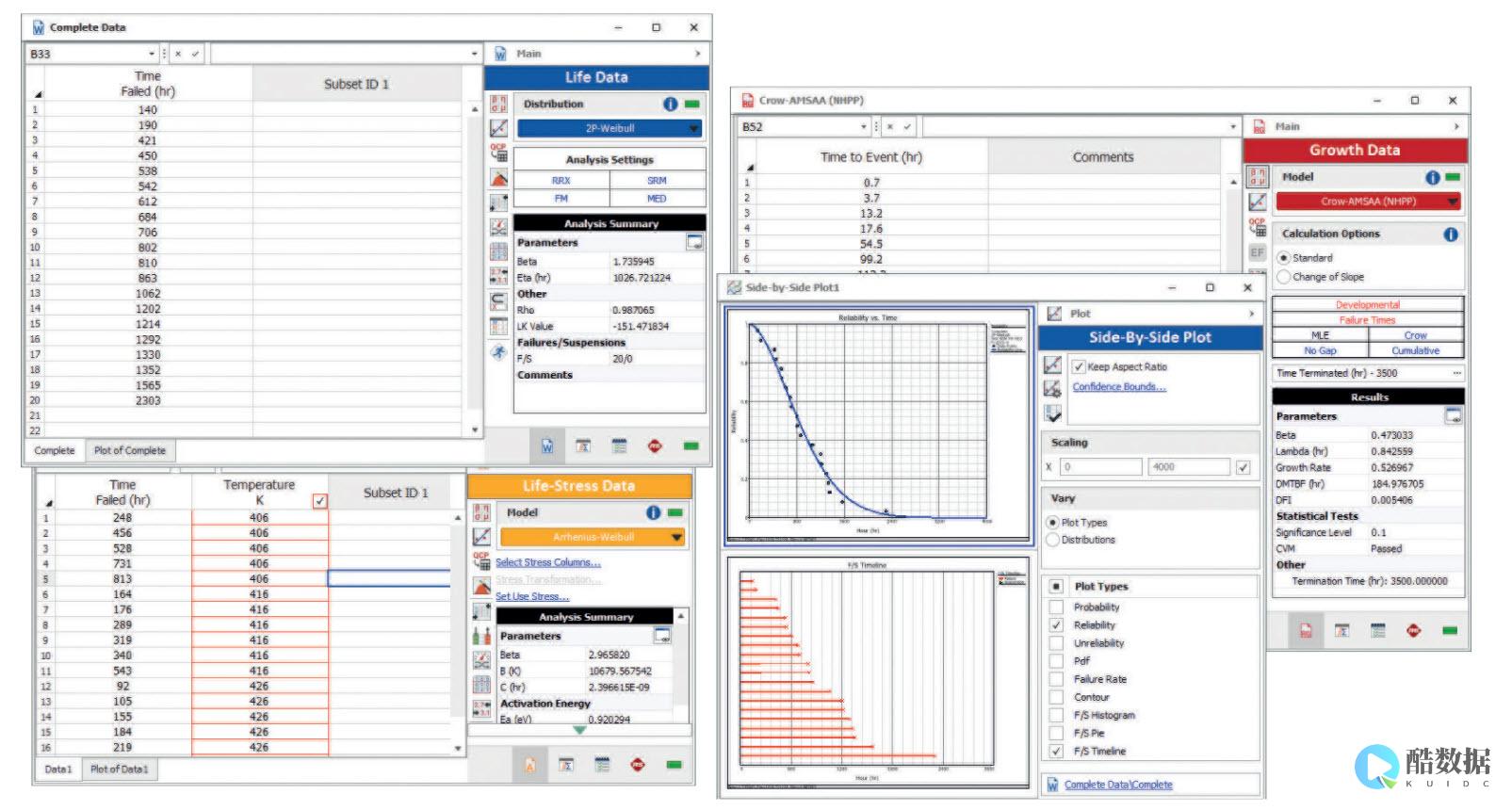
Task: Select the Standard calculation option
Action: click(1283, 258)
